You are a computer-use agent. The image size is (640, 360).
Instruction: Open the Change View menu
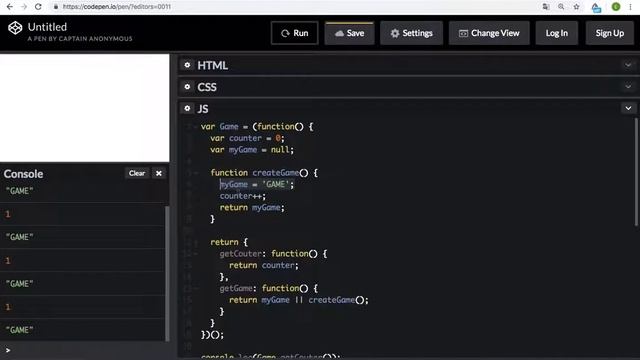point(489,33)
